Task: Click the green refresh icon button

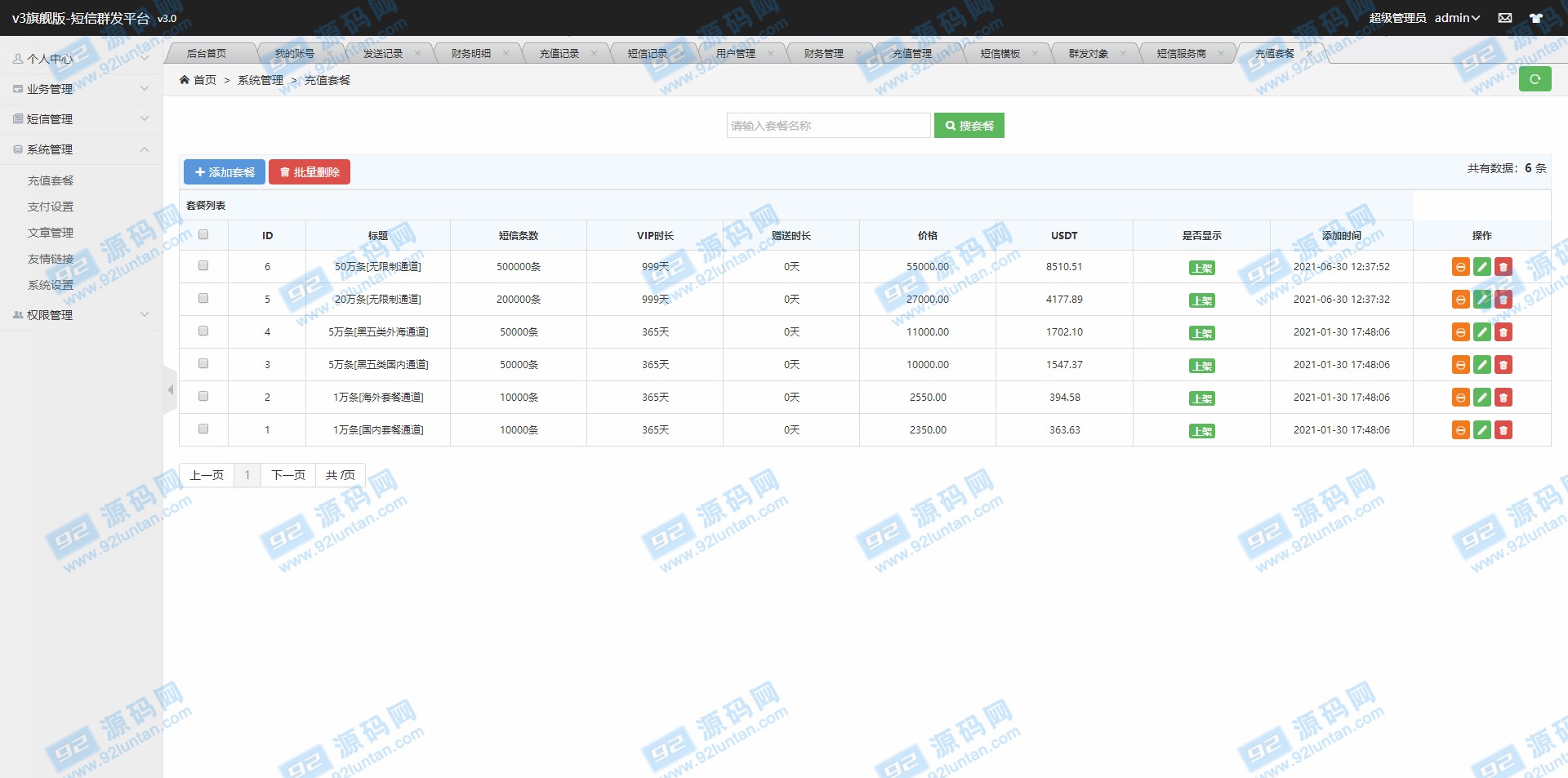Action: click(1535, 79)
